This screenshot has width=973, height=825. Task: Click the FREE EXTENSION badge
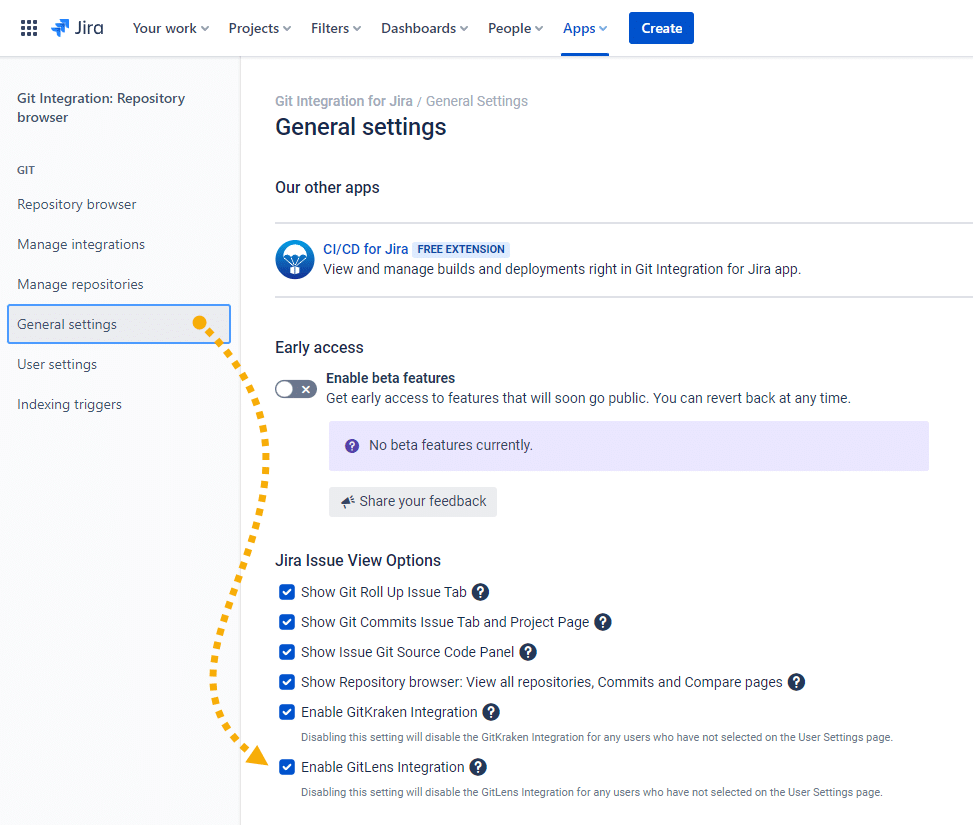tap(461, 250)
